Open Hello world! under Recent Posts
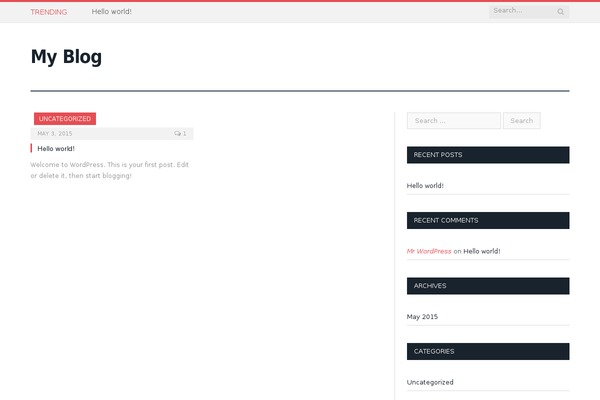The height and width of the screenshot is (400, 600). point(425,186)
